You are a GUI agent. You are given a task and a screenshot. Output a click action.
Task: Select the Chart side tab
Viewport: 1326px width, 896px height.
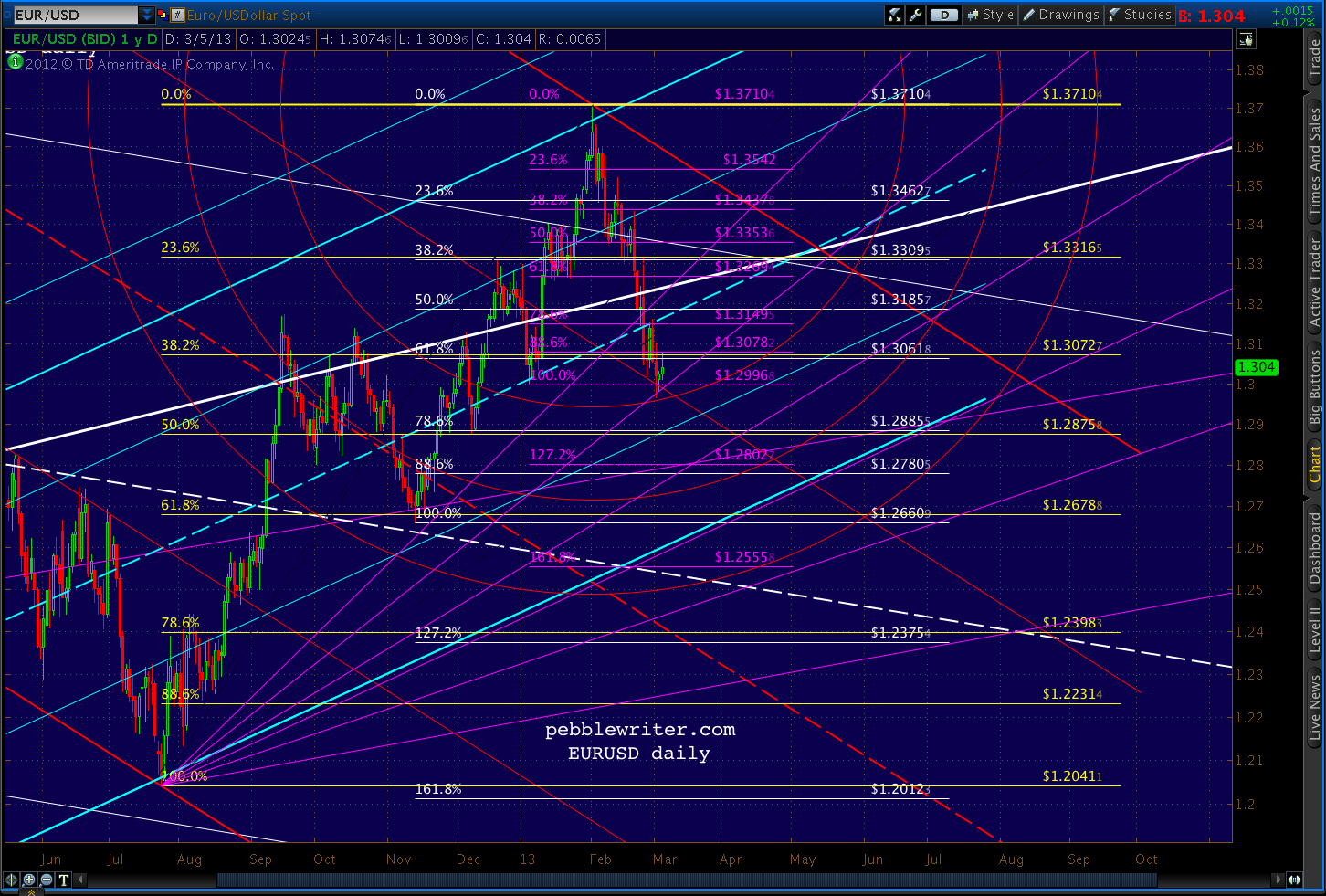point(1315,464)
